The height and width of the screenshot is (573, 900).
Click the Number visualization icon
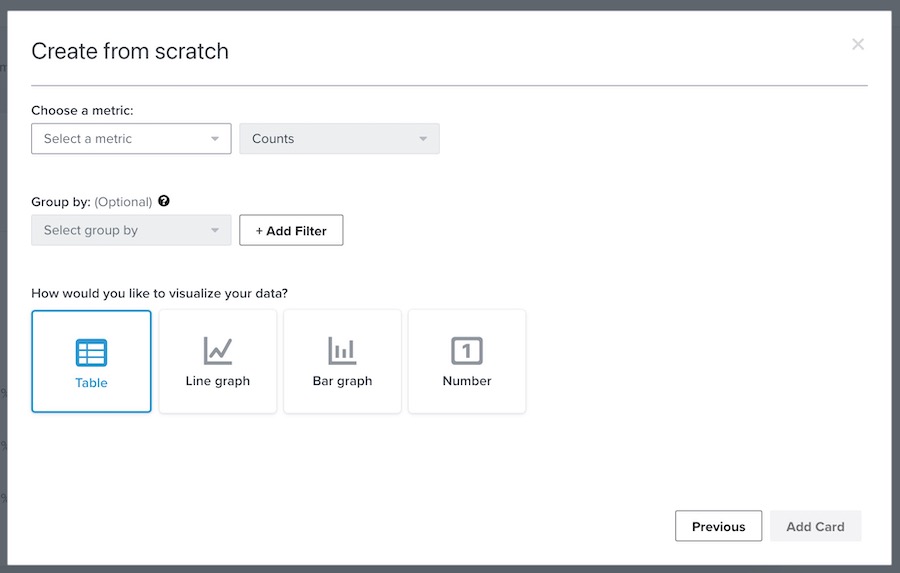467,350
